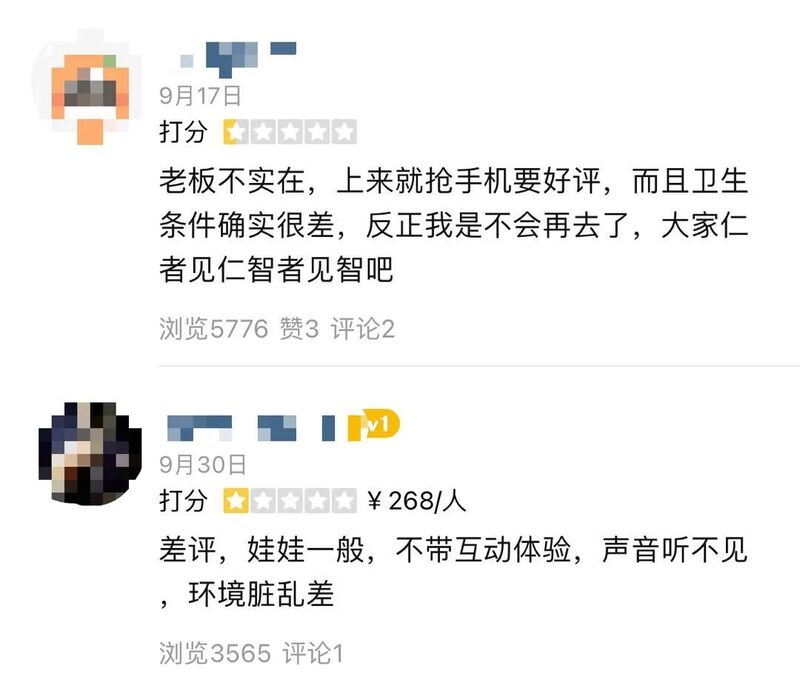
Task: Open 评论1 comments on second review
Action: (313, 653)
